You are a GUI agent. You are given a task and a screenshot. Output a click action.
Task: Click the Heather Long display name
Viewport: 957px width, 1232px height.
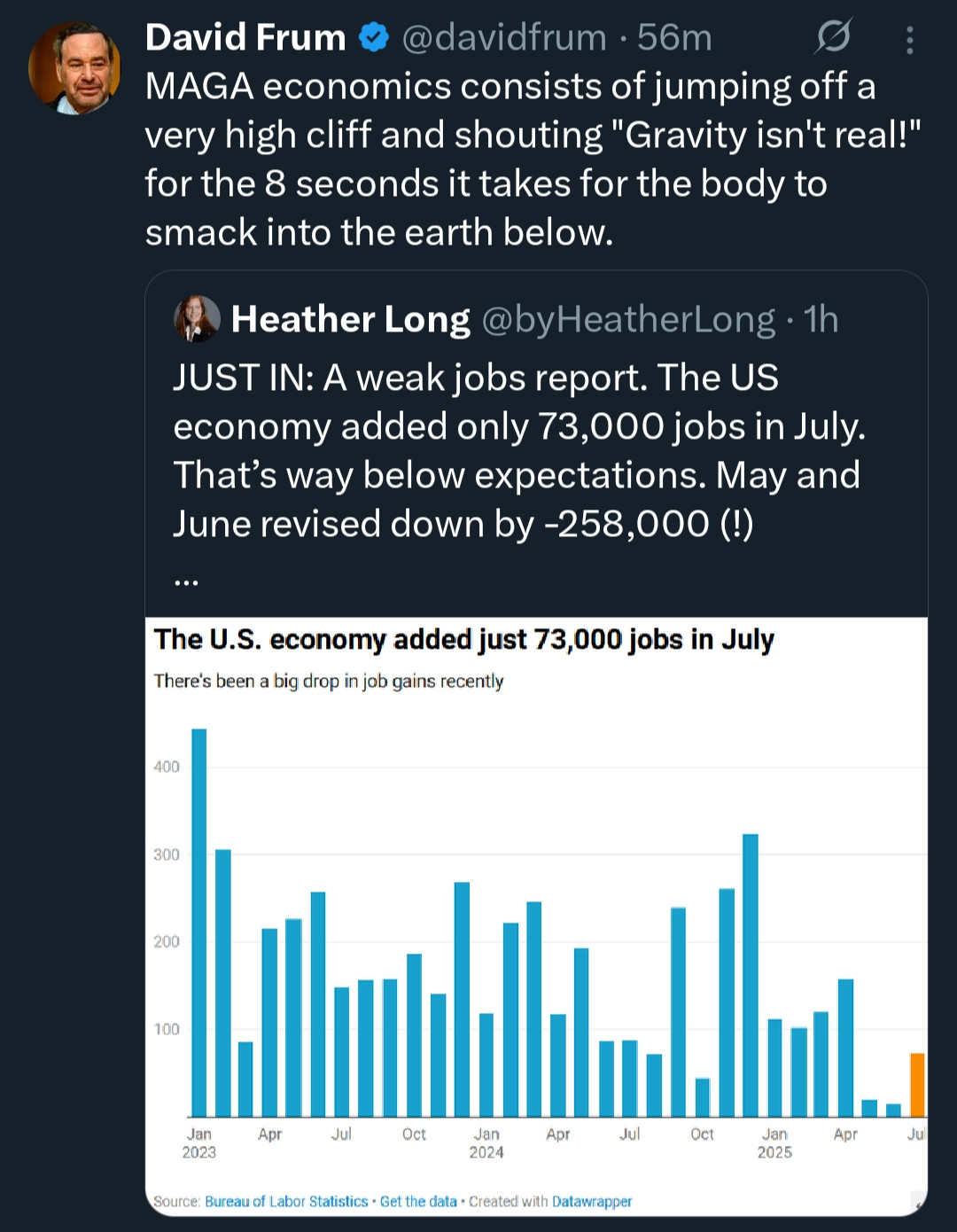point(351,320)
